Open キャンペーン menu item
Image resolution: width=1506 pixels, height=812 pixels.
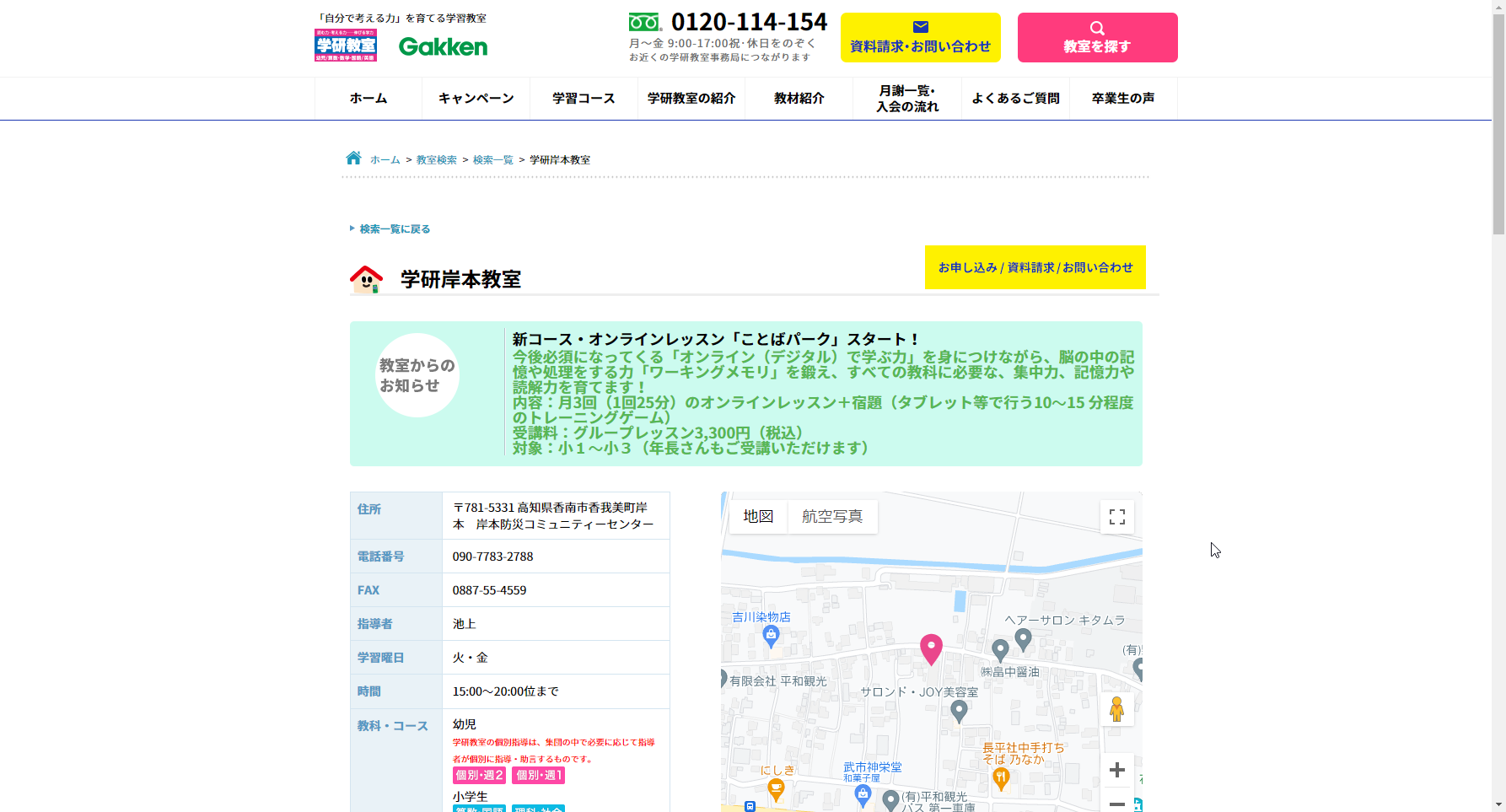click(476, 99)
